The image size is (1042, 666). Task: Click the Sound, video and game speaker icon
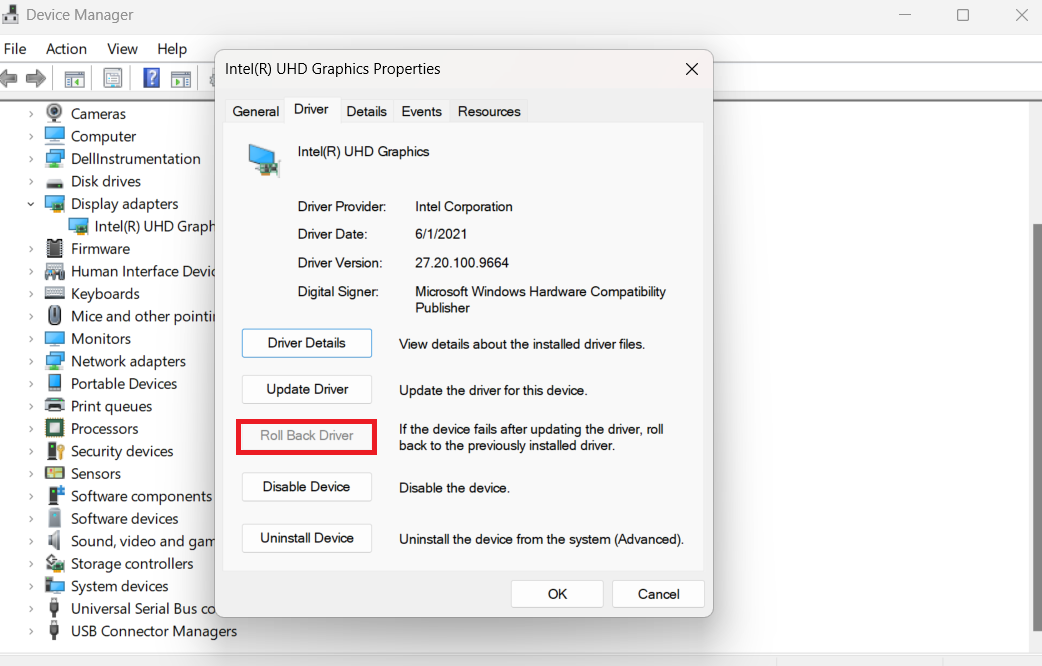[x=54, y=540]
